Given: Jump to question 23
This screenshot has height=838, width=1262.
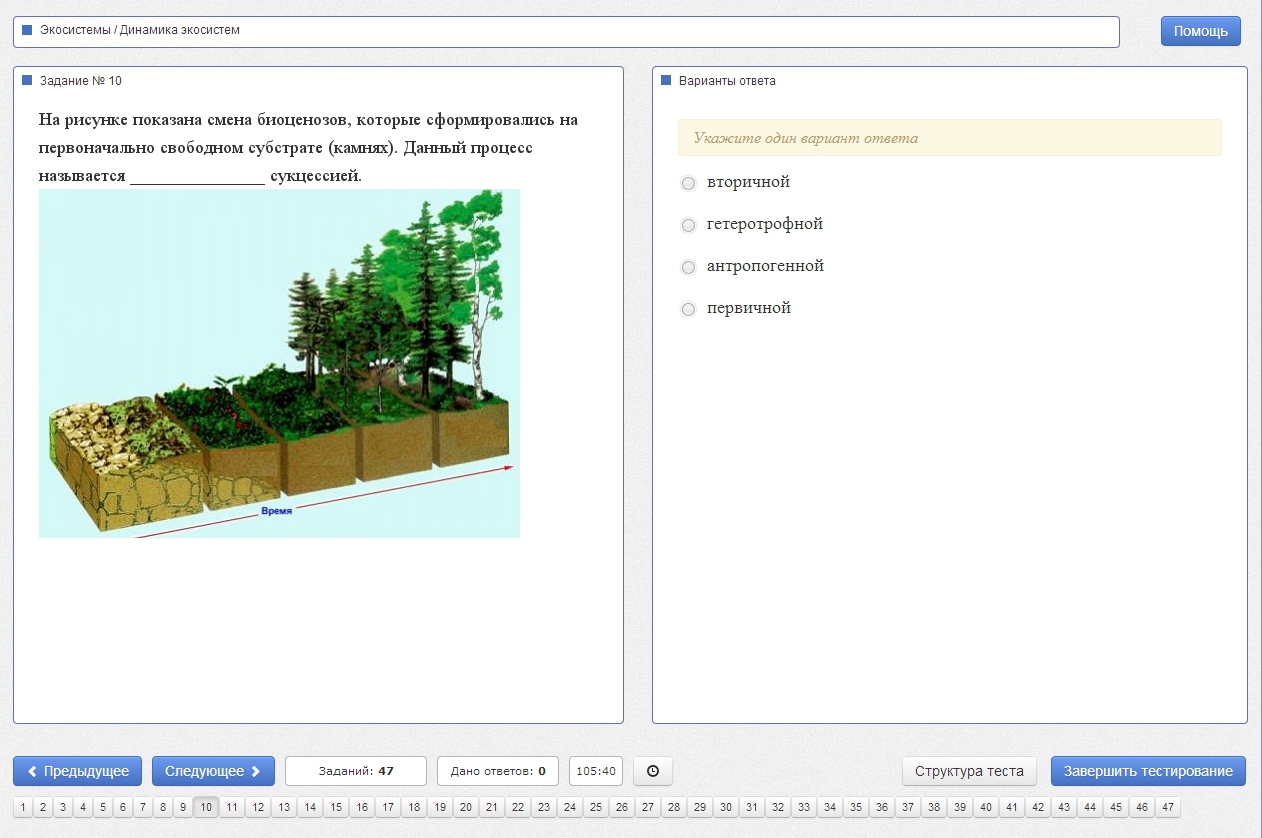Looking at the screenshot, I should click(x=544, y=807).
